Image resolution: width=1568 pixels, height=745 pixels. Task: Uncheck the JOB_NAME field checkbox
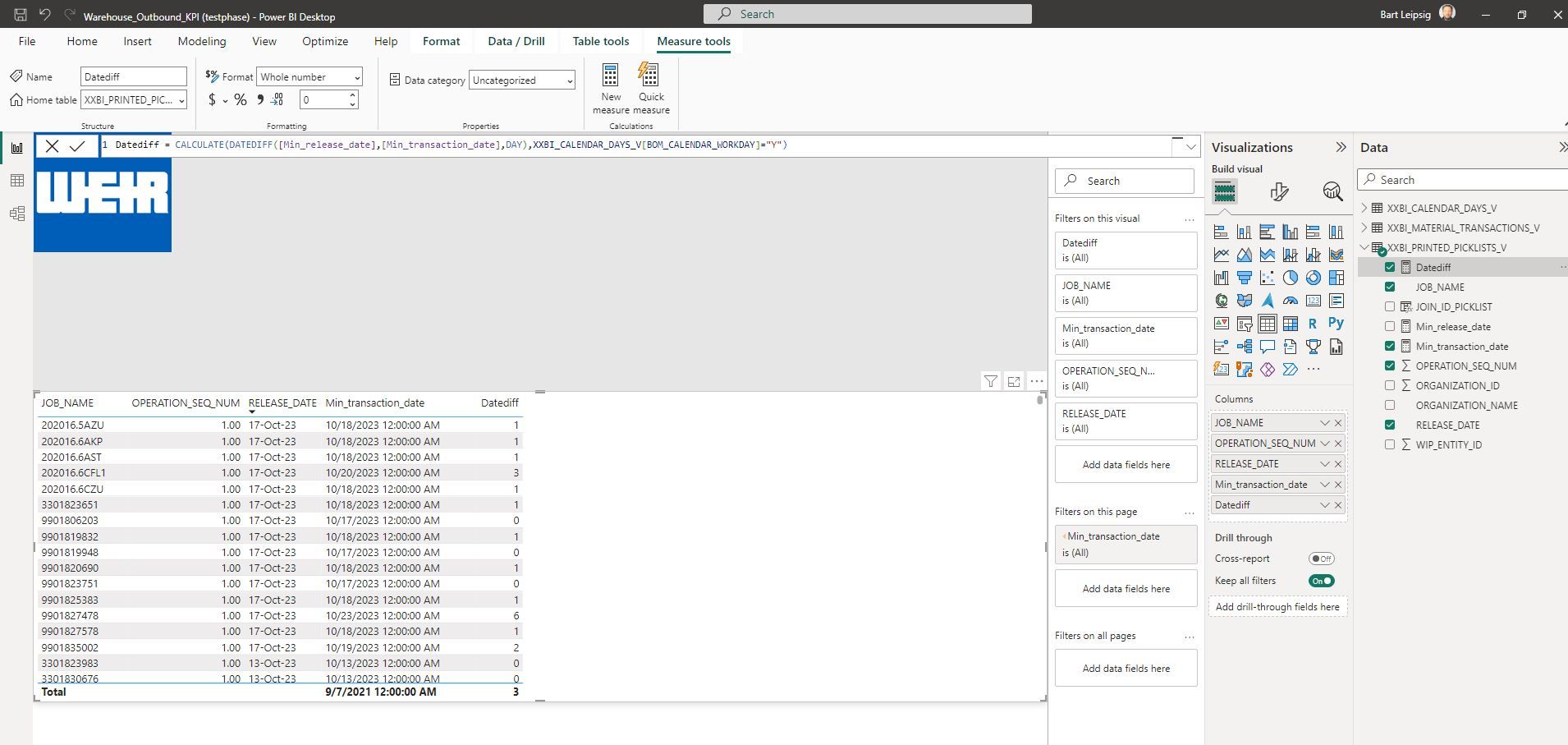tap(1390, 287)
